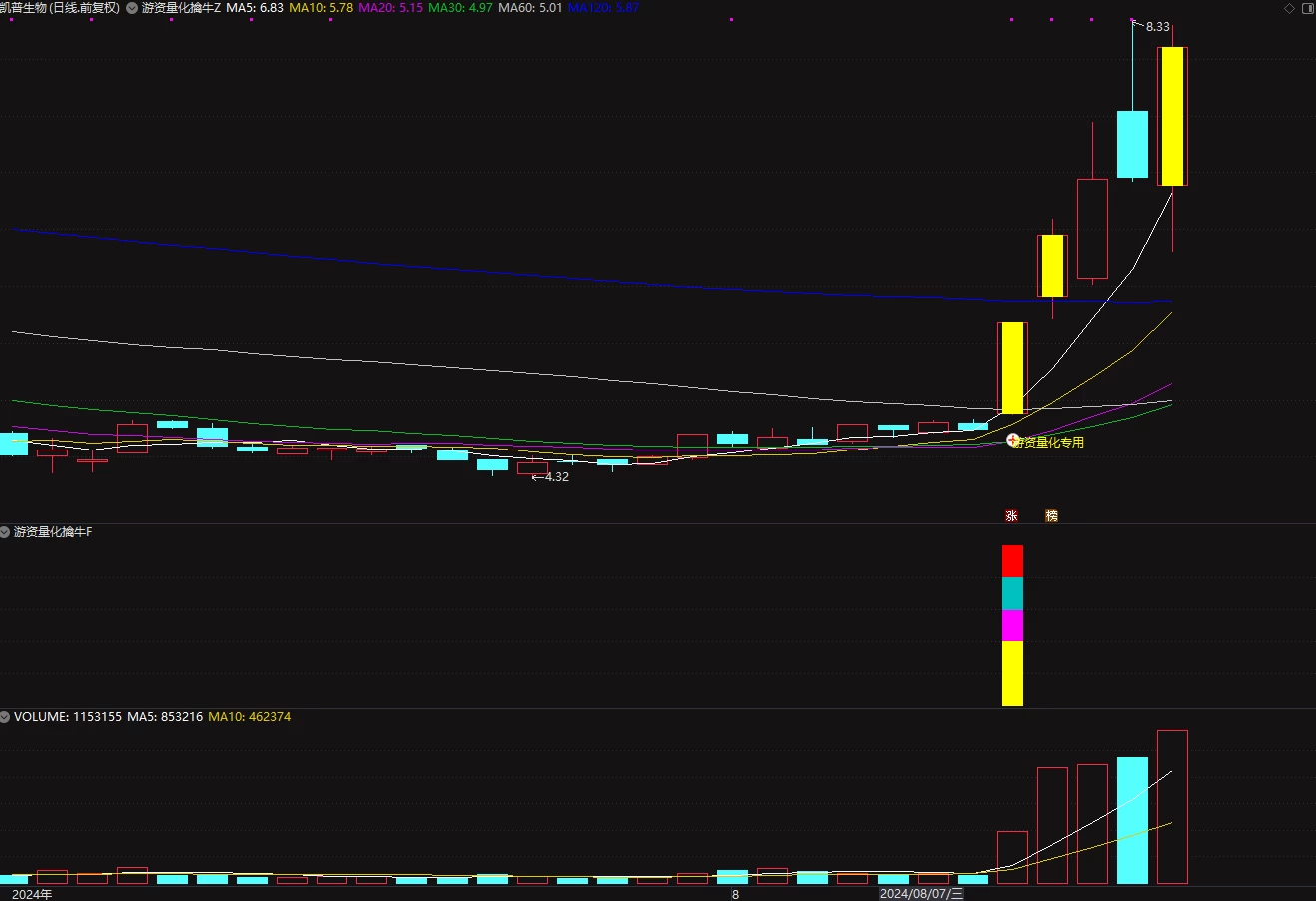Click the red segment of the signal bar
The height and width of the screenshot is (901, 1316).
coord(1012,561)
